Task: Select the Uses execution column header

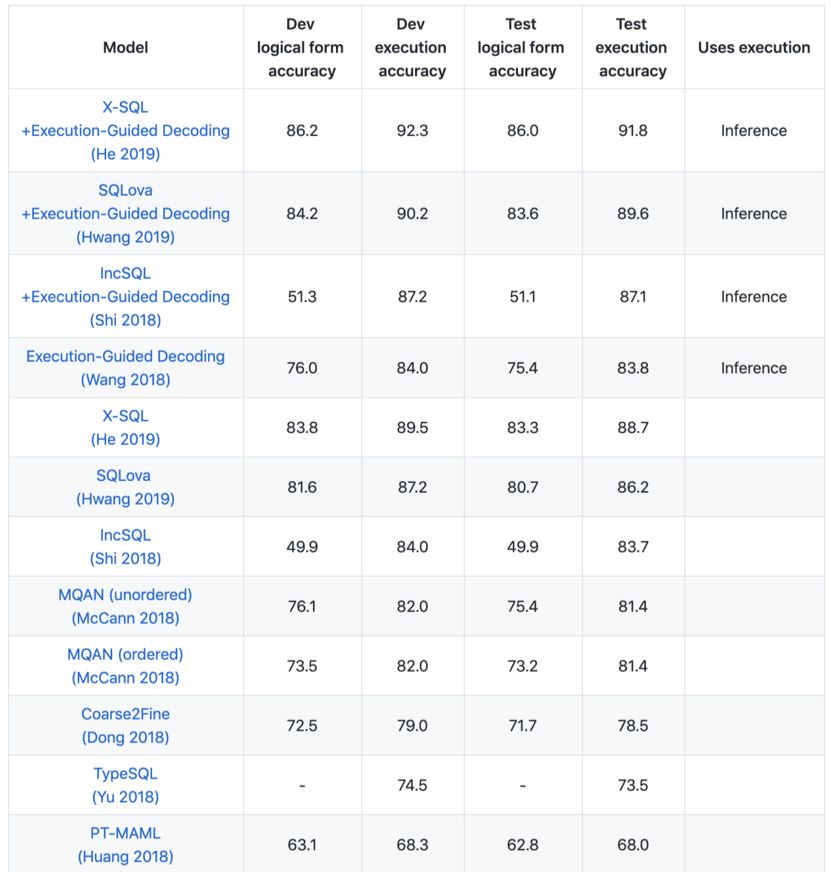Action: click(753, 47)
